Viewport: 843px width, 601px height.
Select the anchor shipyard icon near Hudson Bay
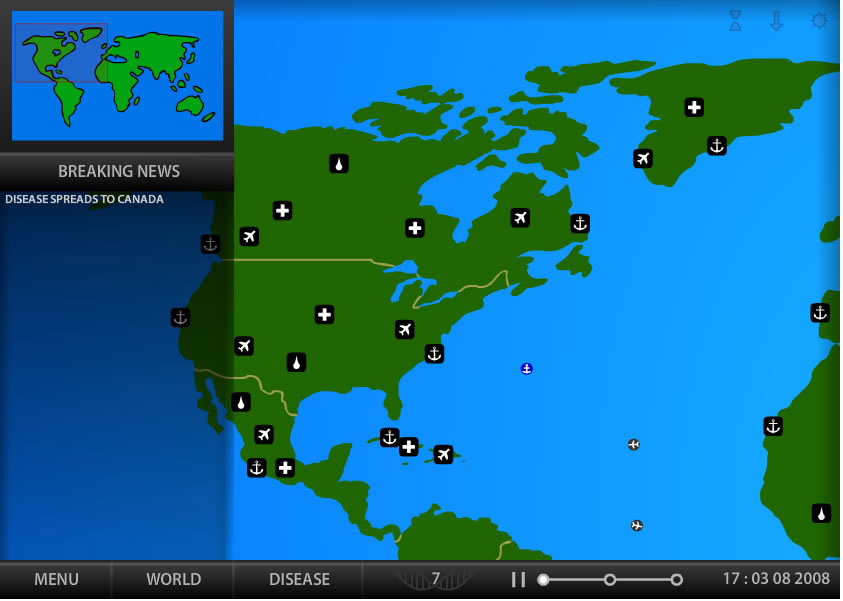point(580,224)
